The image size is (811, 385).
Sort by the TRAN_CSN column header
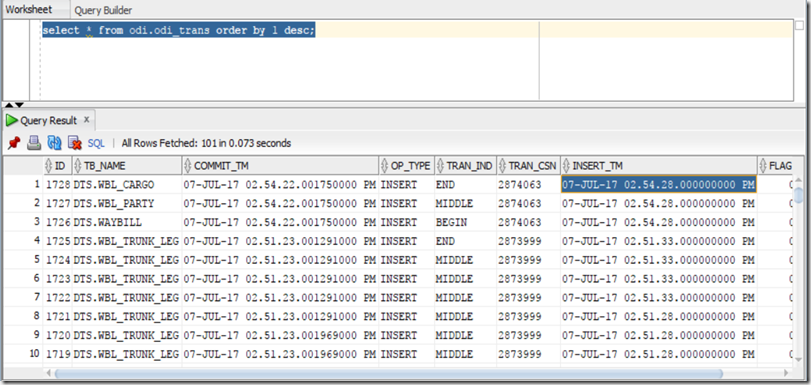coord(528,166)
